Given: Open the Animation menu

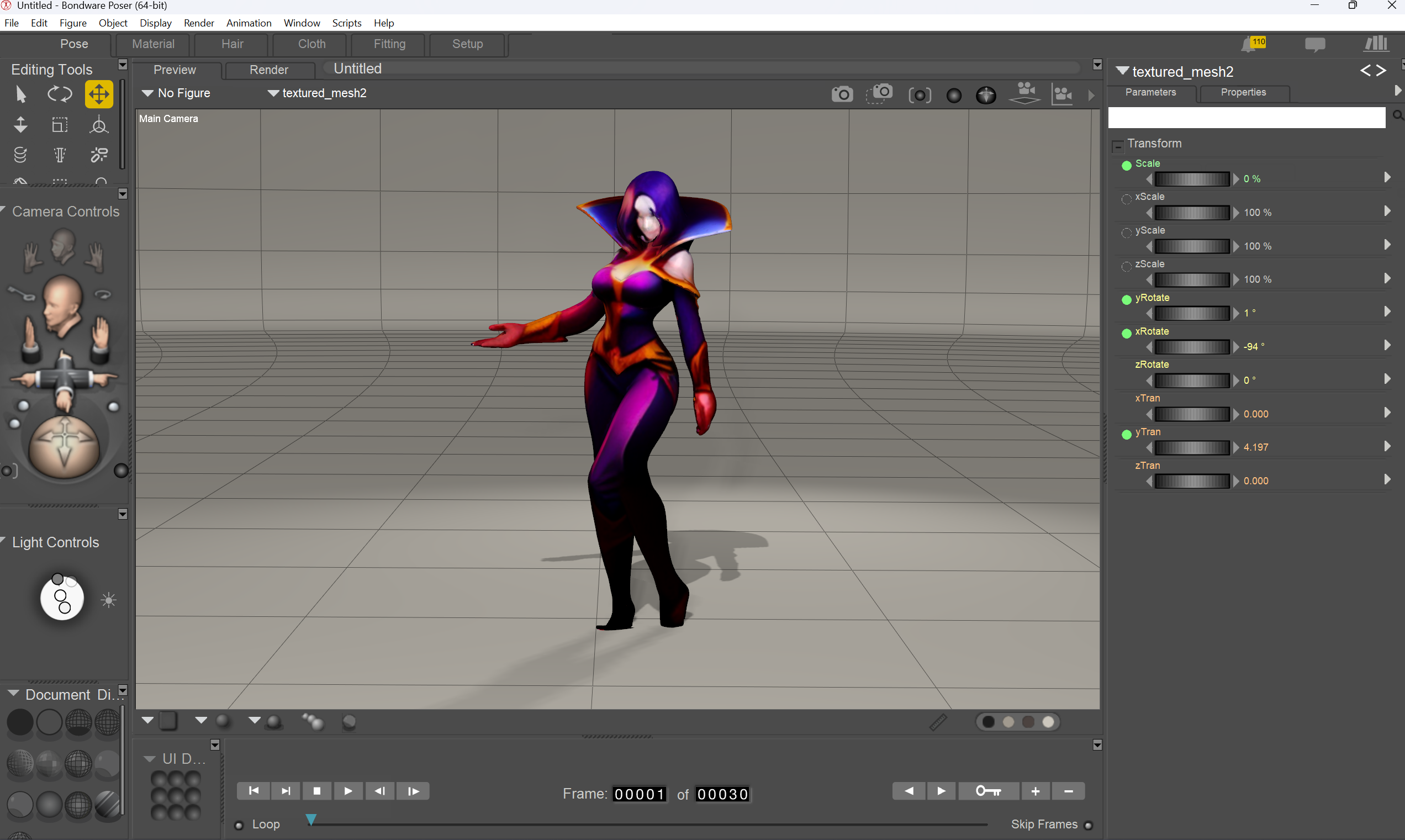Looking at the screenshot, I should click(249, 23).
